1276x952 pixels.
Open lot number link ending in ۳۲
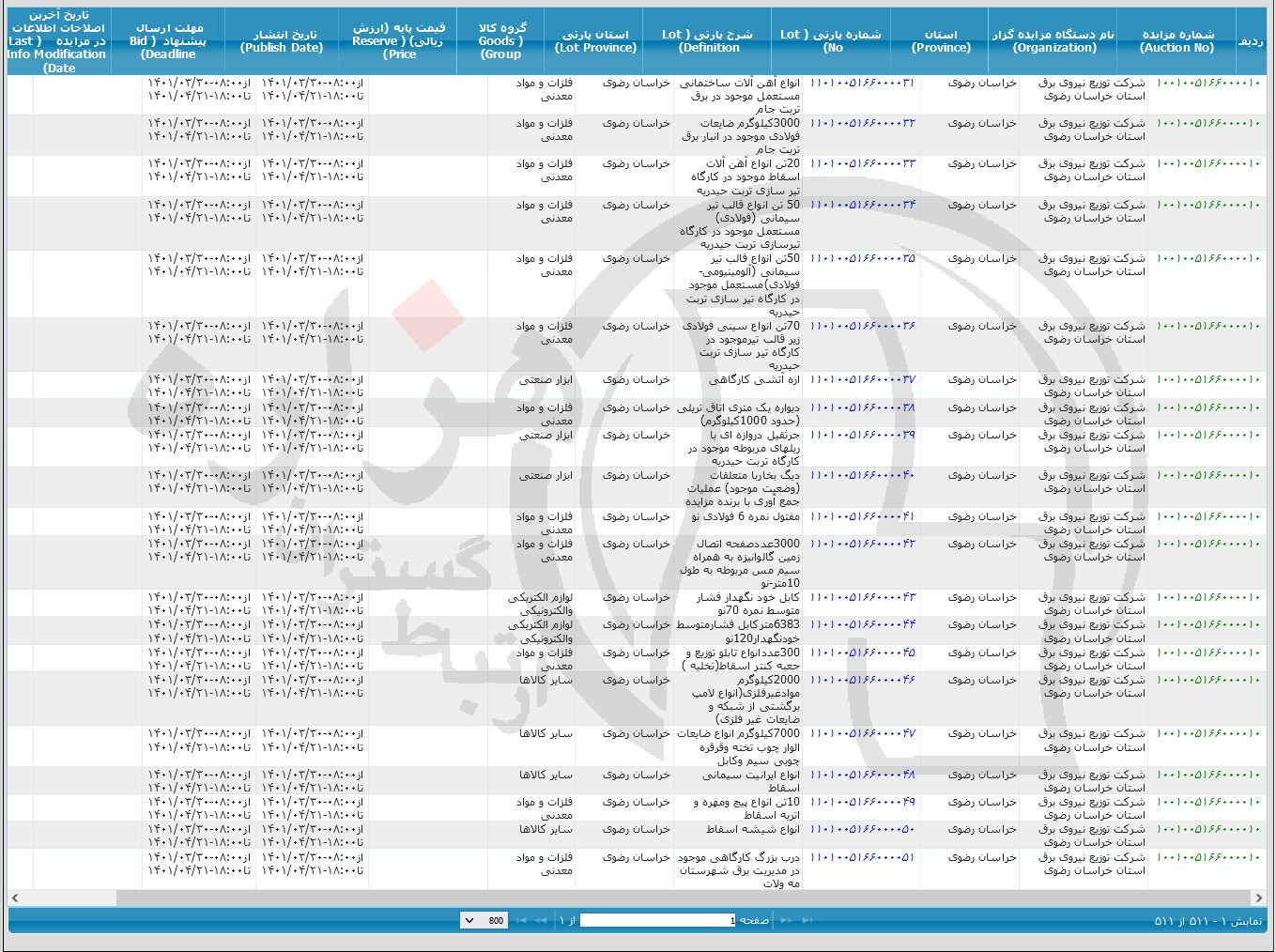point(862,124)
